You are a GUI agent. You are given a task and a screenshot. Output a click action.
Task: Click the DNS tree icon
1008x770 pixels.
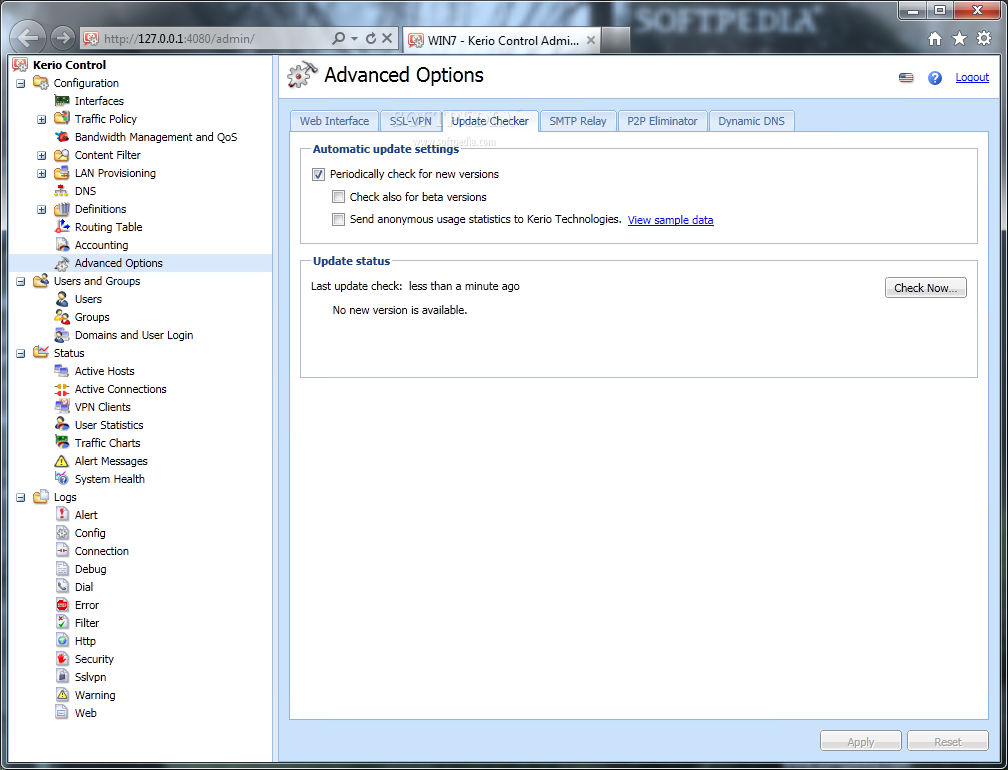point(62,191)
